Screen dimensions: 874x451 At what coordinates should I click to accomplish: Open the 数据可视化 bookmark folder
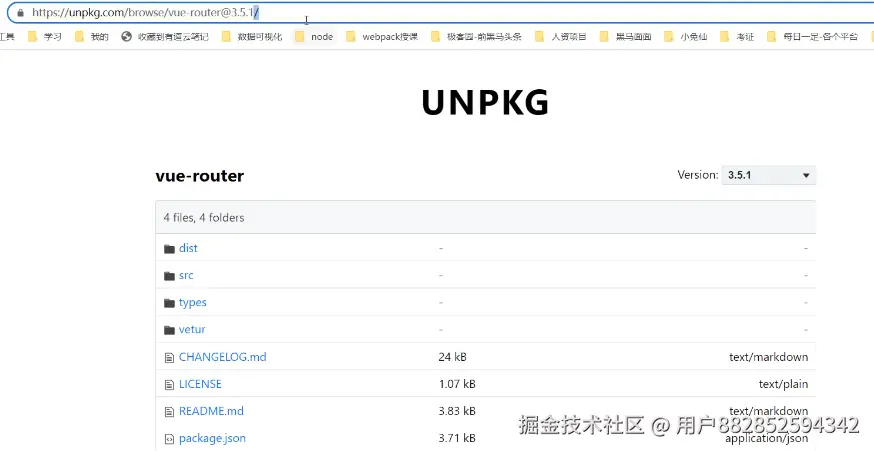point(252,37)
